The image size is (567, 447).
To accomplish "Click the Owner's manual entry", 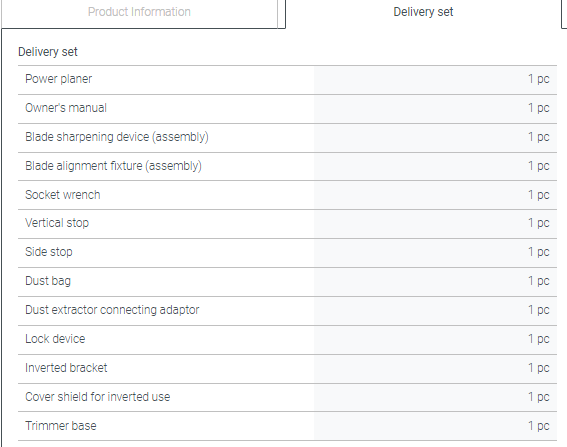I will [x=66, y=108].
